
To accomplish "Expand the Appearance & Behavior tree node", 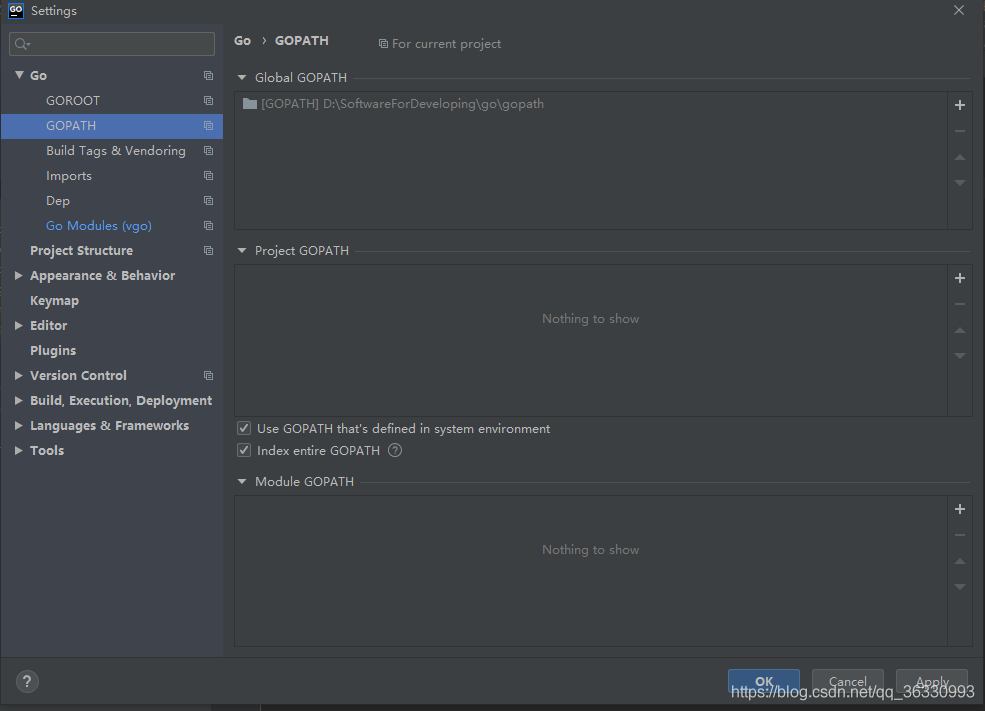I will point(19,276).
